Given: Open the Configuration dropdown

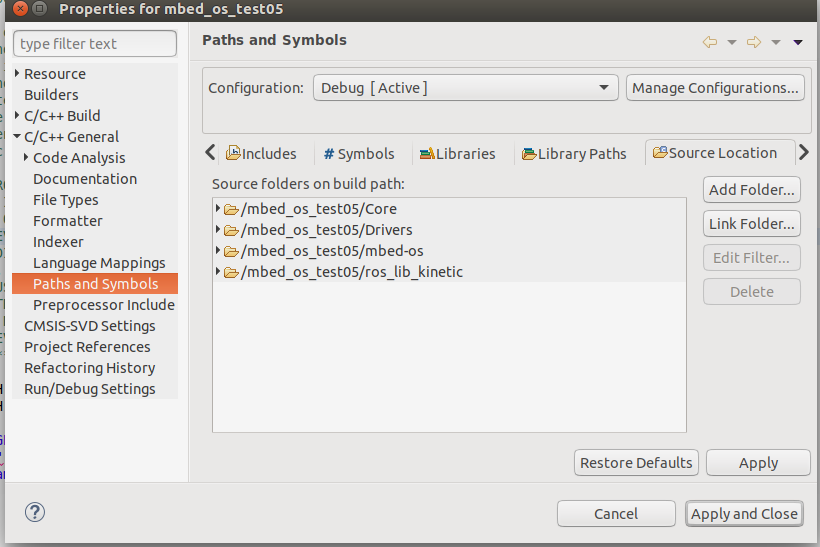Looking at the screenshot, I should tap(466, 88).
